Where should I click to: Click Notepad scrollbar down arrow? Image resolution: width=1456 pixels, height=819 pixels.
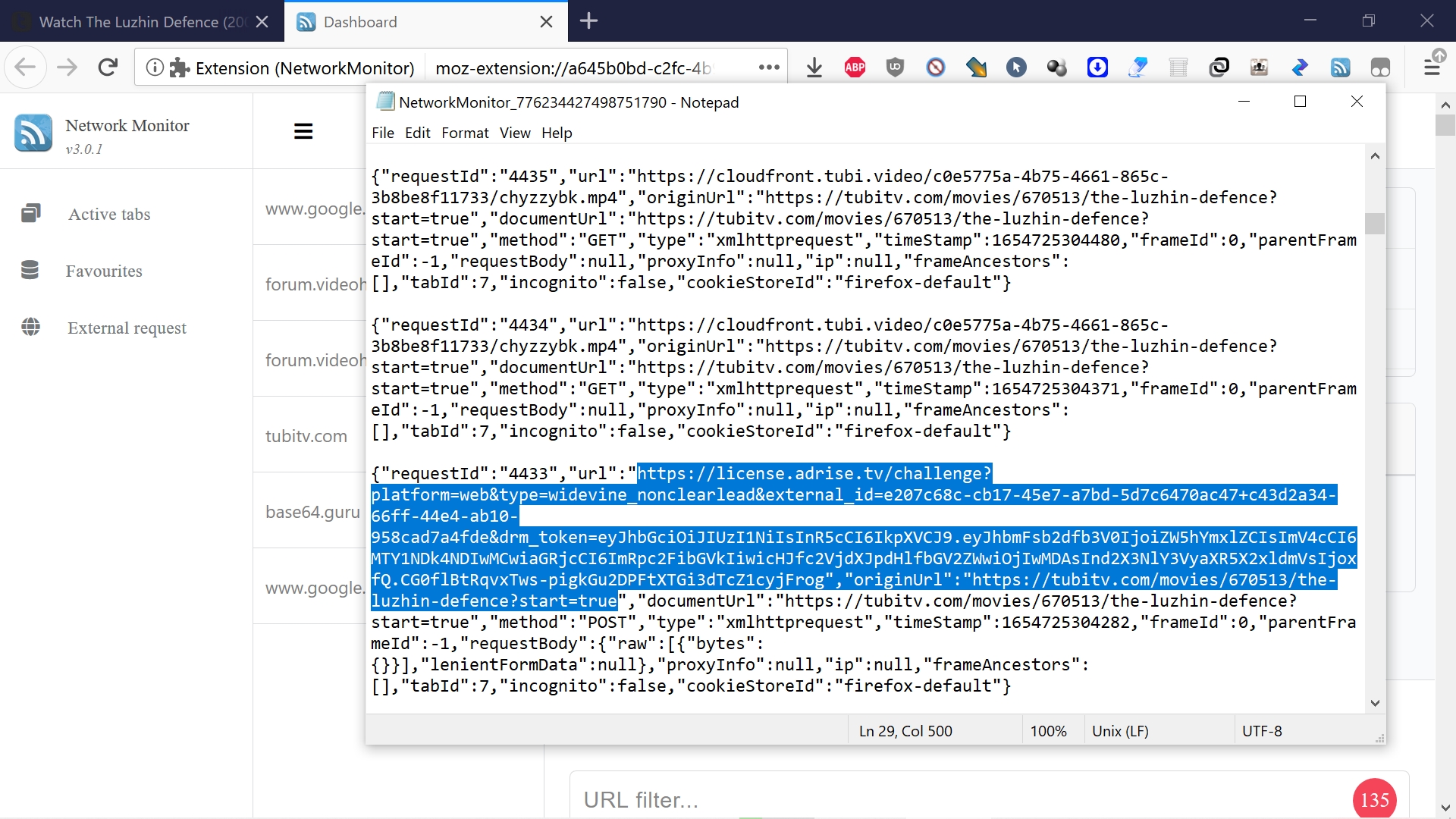click(1375, 703)
